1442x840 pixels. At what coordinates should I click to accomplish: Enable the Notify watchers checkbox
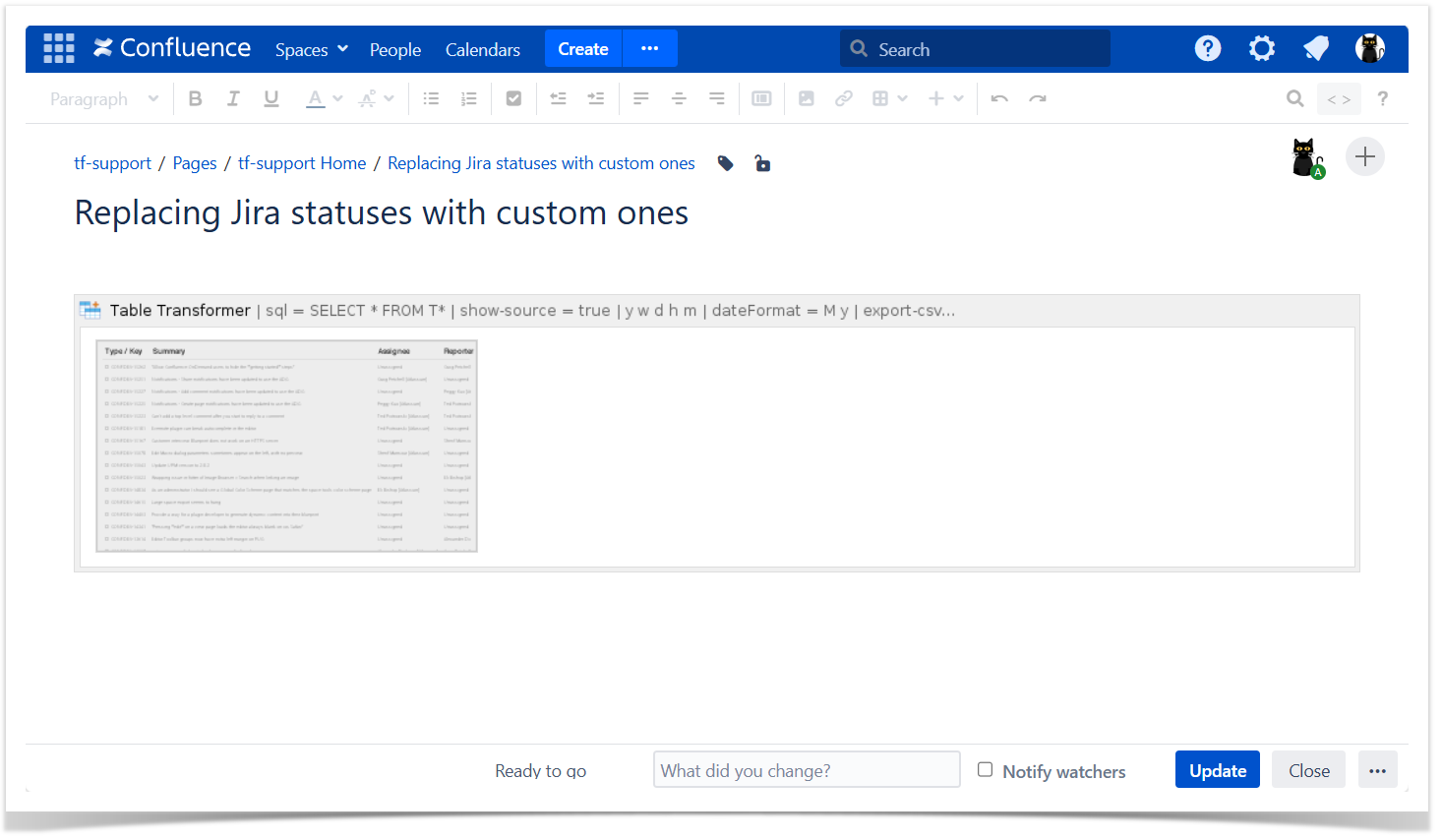pos(985,770)
